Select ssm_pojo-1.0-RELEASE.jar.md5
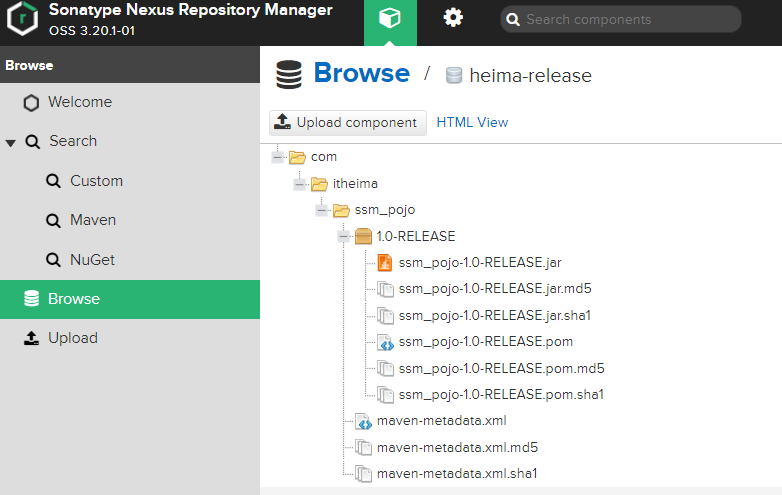The image size is (782, 495). click(495, 289)
